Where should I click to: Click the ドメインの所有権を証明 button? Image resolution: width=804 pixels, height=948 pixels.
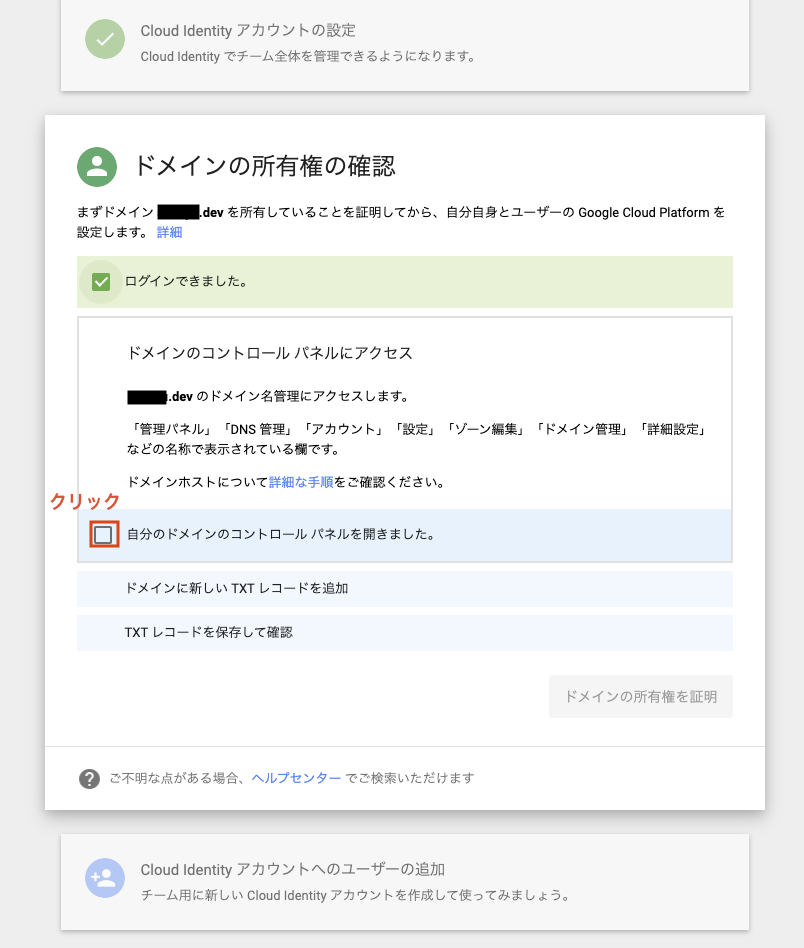click(640, 696)
